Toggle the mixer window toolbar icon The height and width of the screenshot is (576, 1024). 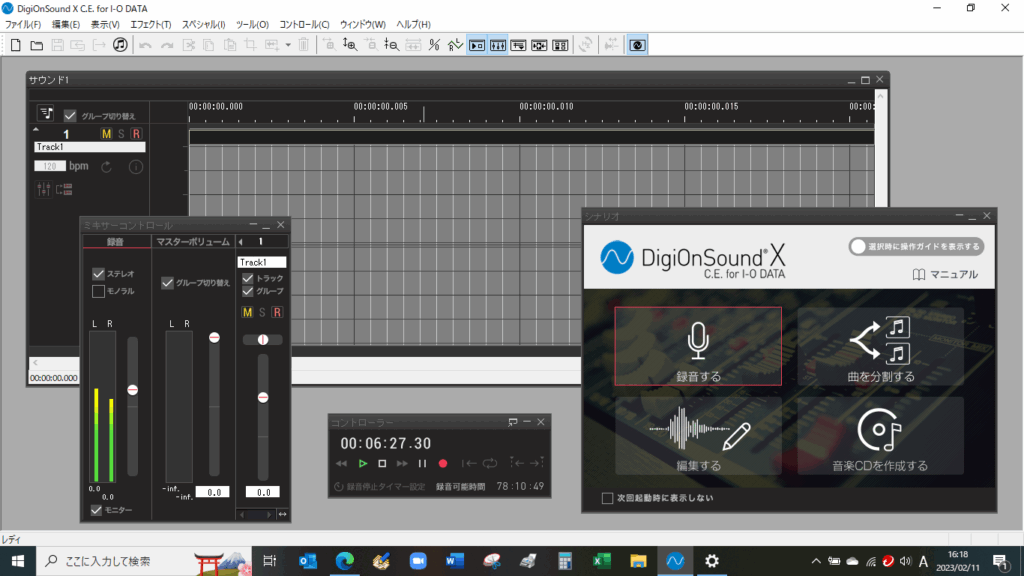pyautogui.click(x=498, y=45)
